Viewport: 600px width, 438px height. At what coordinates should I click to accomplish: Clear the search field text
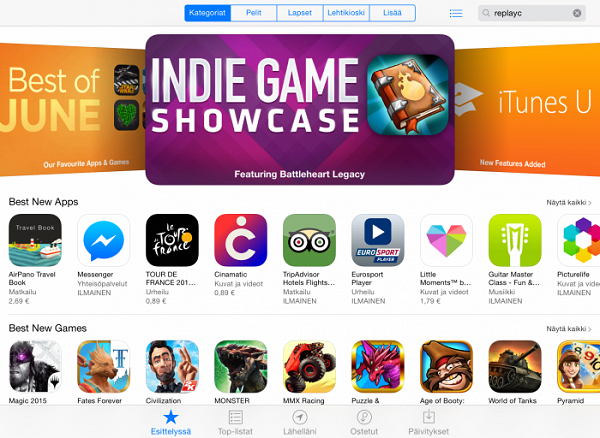point(577,13)
